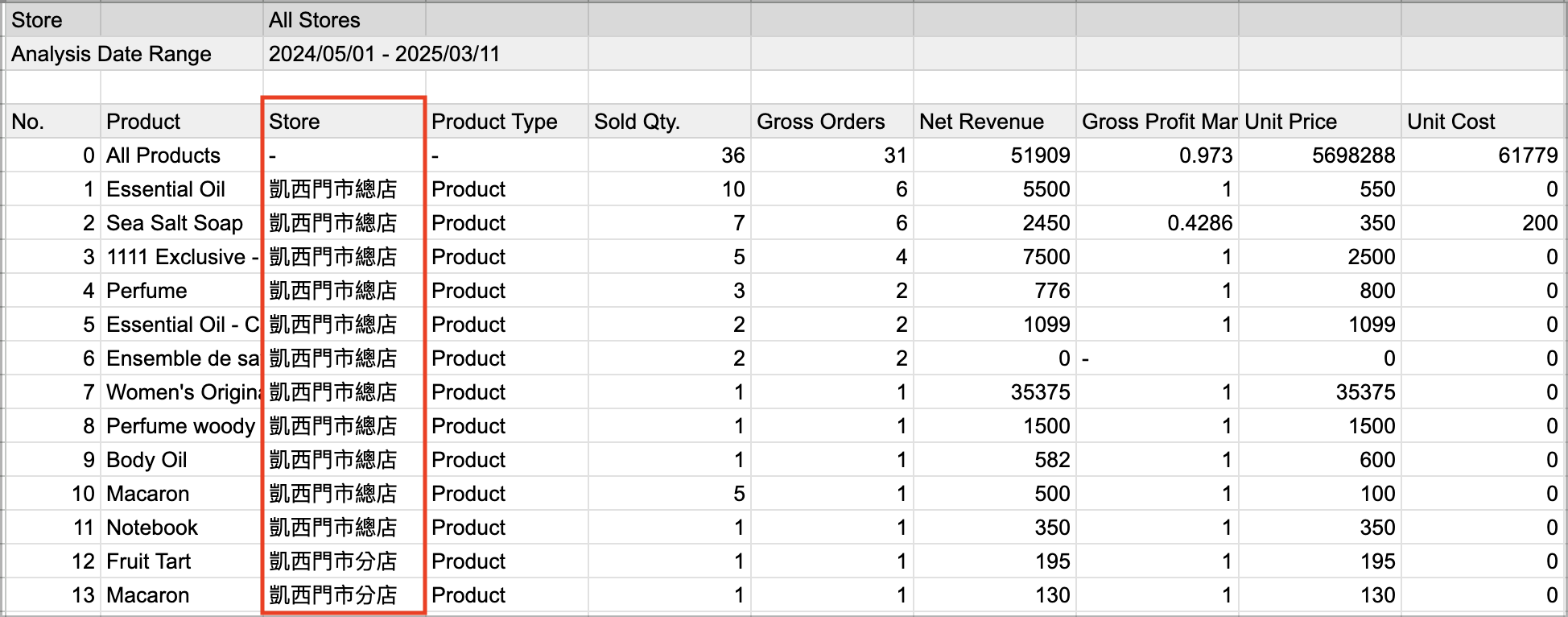Select unit price 800 in Perfume row
Viewport: 1568px width, 617px height.
[1320, 291]
